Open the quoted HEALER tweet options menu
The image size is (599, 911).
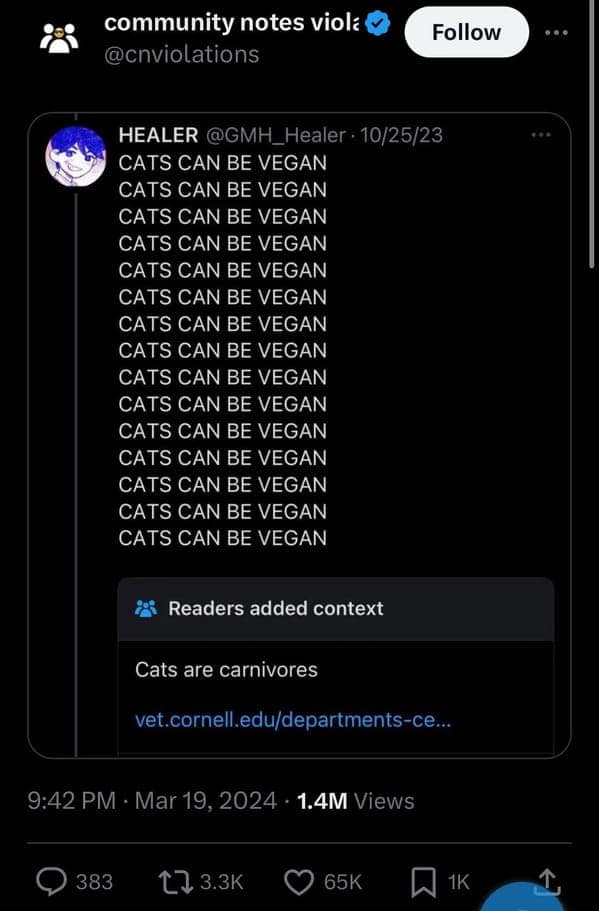[541, 134]
